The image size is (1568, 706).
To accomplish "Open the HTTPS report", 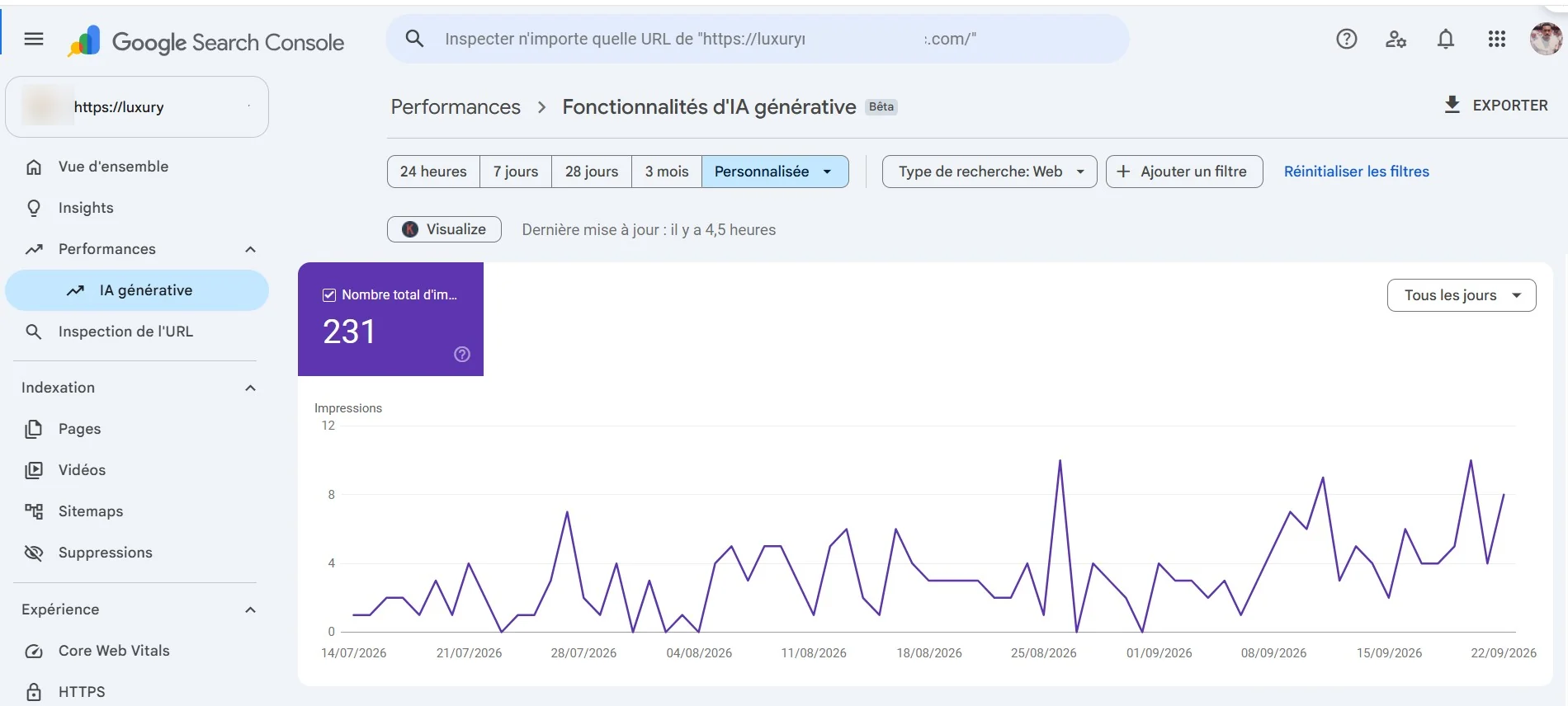I will (137, 692).
